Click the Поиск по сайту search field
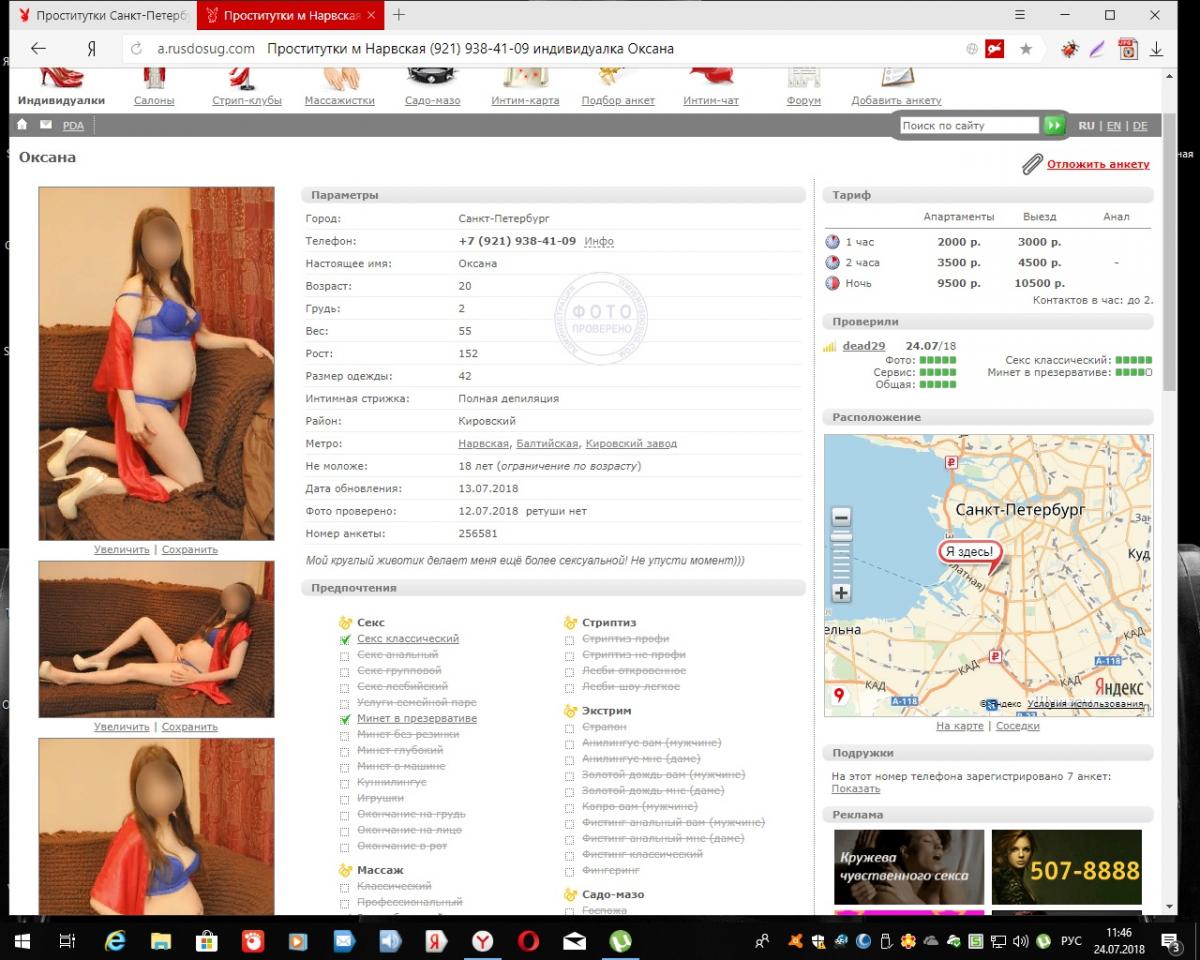 968,126
